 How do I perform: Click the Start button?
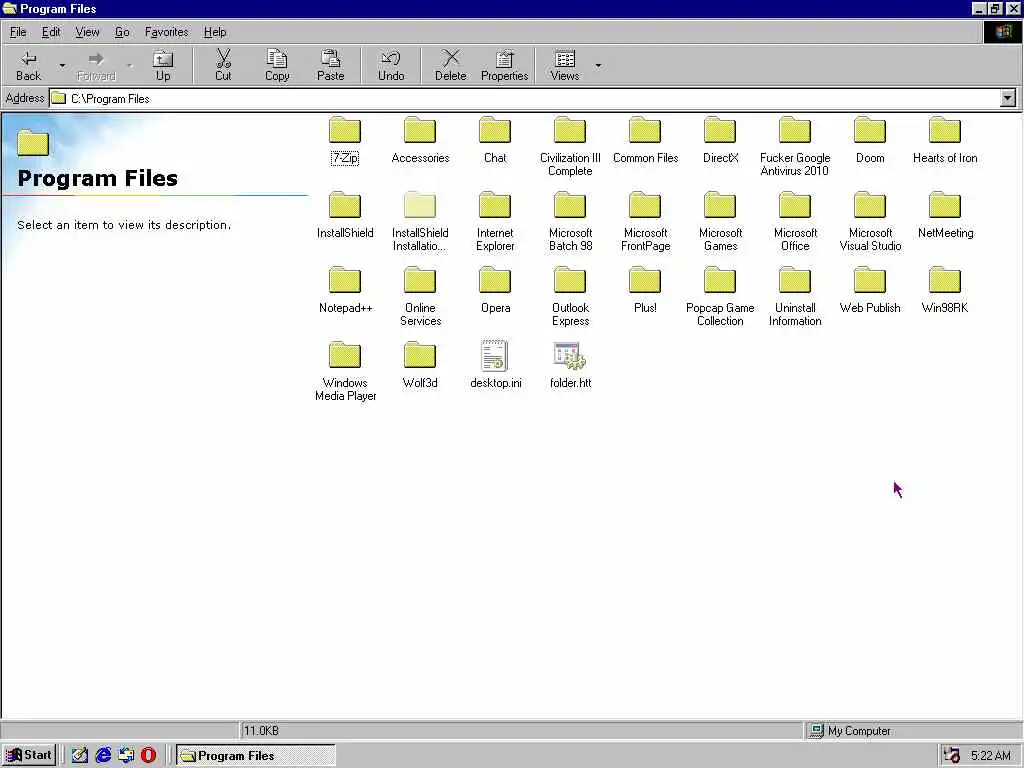coord(29,756)
